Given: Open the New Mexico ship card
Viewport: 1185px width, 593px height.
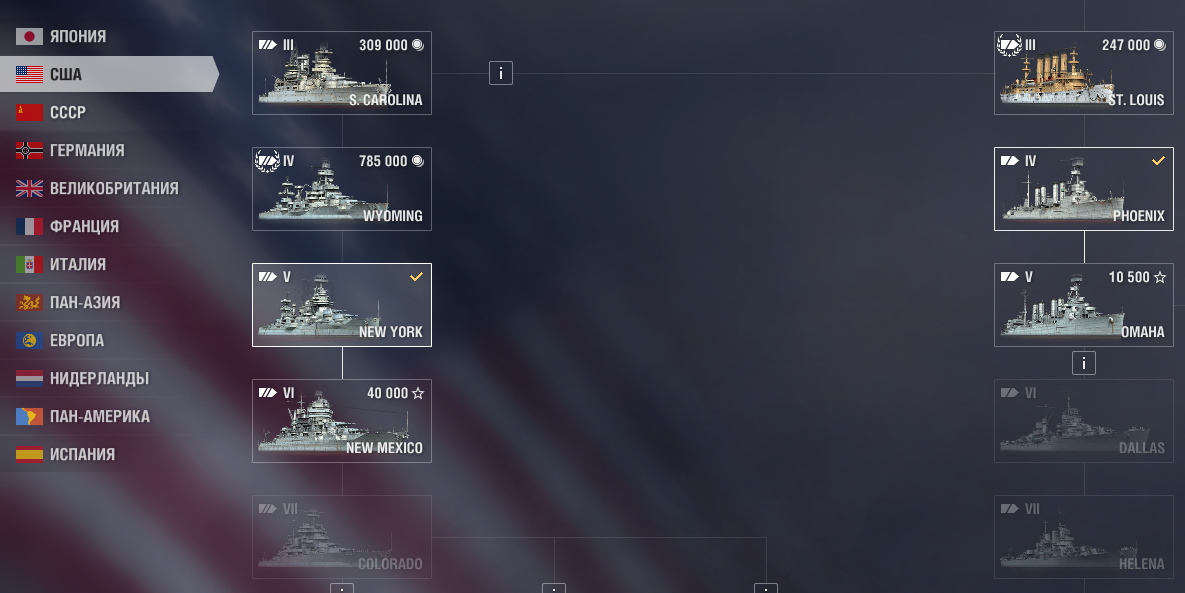Looking at the screenshot, I should click(x=342, y=421).
